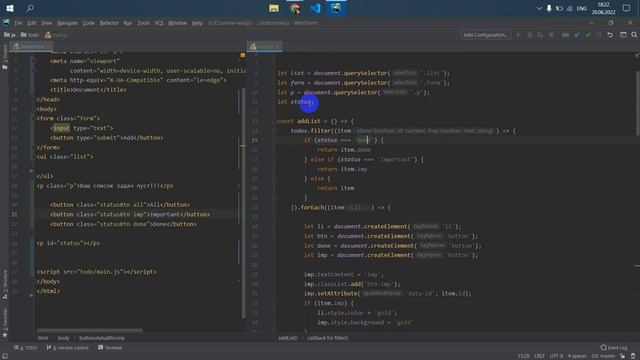640x360 pixels.
Task: Show hidden system tray icons
Action: pos(539,8)
